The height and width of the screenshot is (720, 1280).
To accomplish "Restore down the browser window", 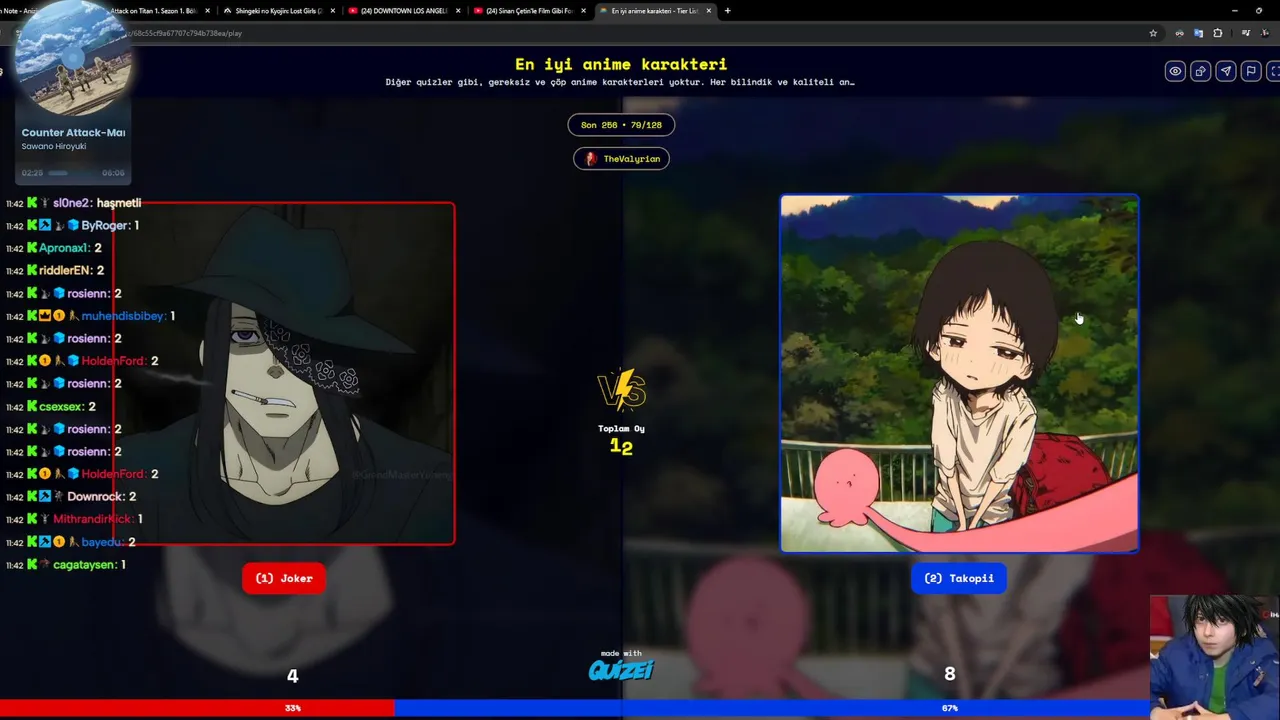I will (x=1259, y=11).
